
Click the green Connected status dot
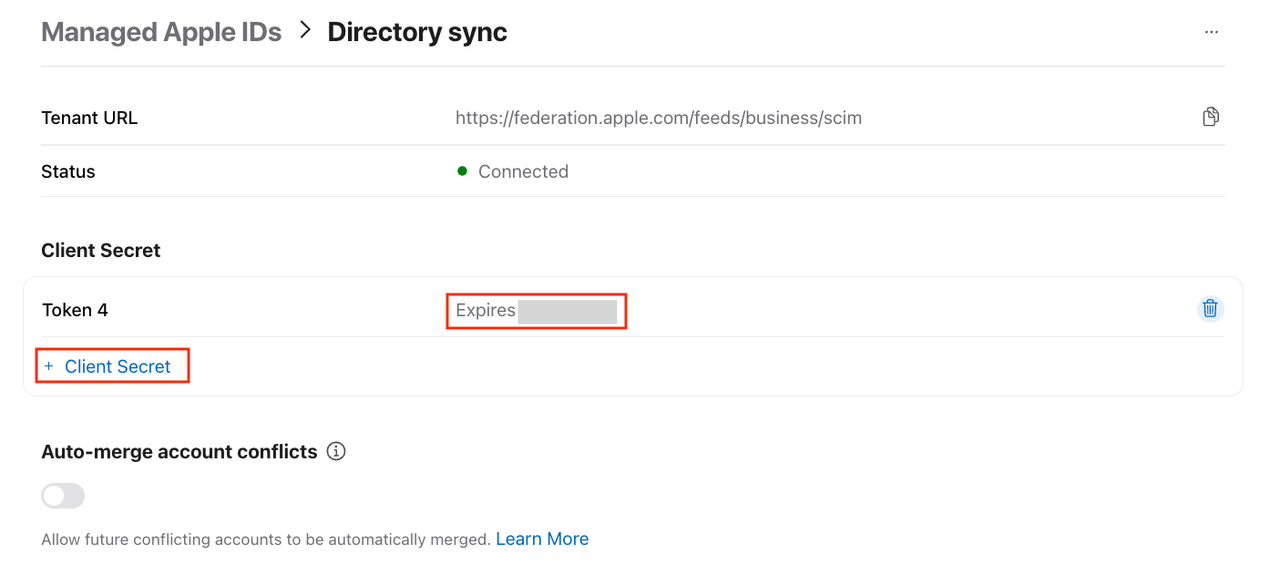(x=462, y=171)
